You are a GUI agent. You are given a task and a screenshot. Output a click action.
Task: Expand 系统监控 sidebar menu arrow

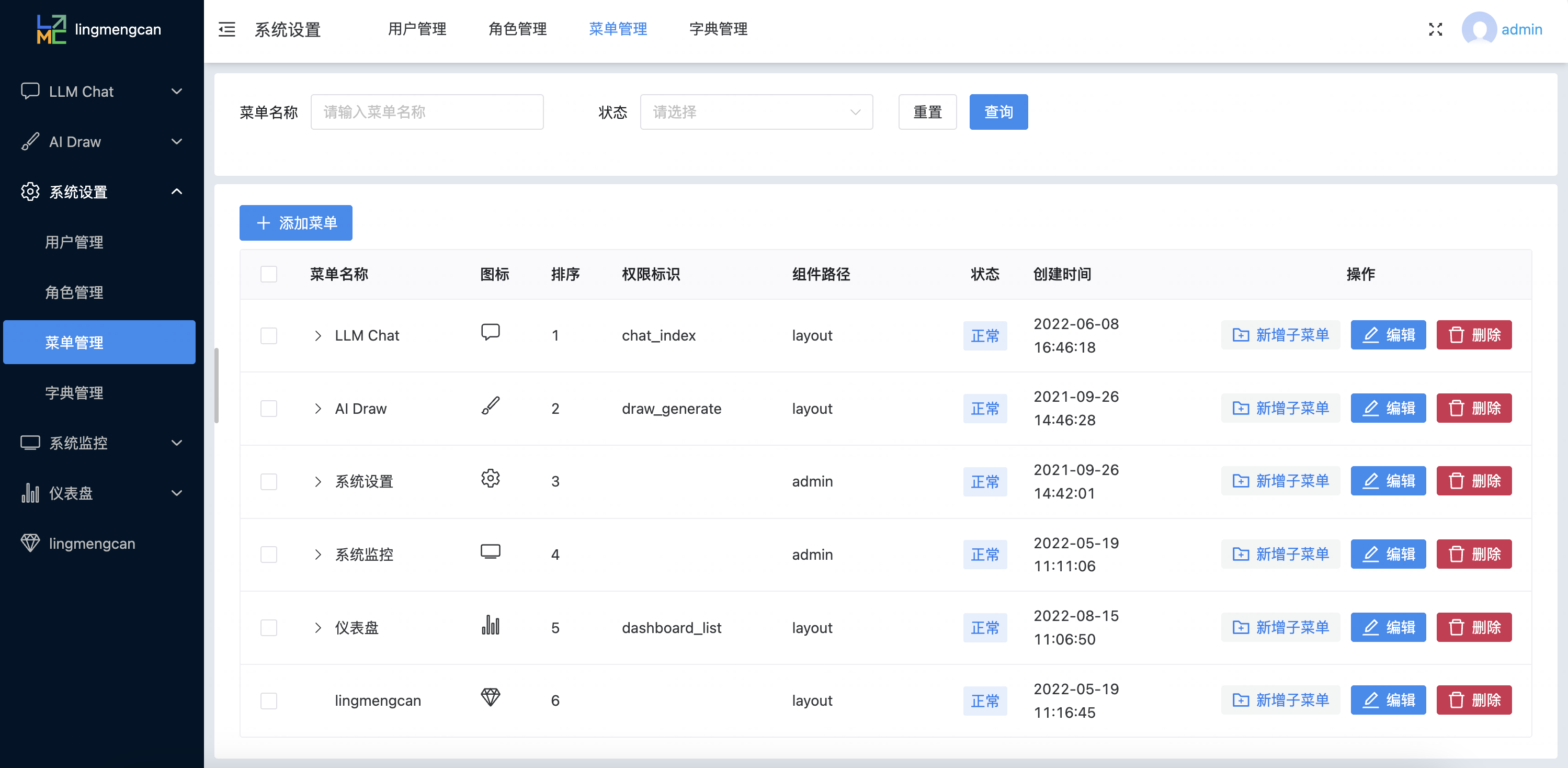177,443
